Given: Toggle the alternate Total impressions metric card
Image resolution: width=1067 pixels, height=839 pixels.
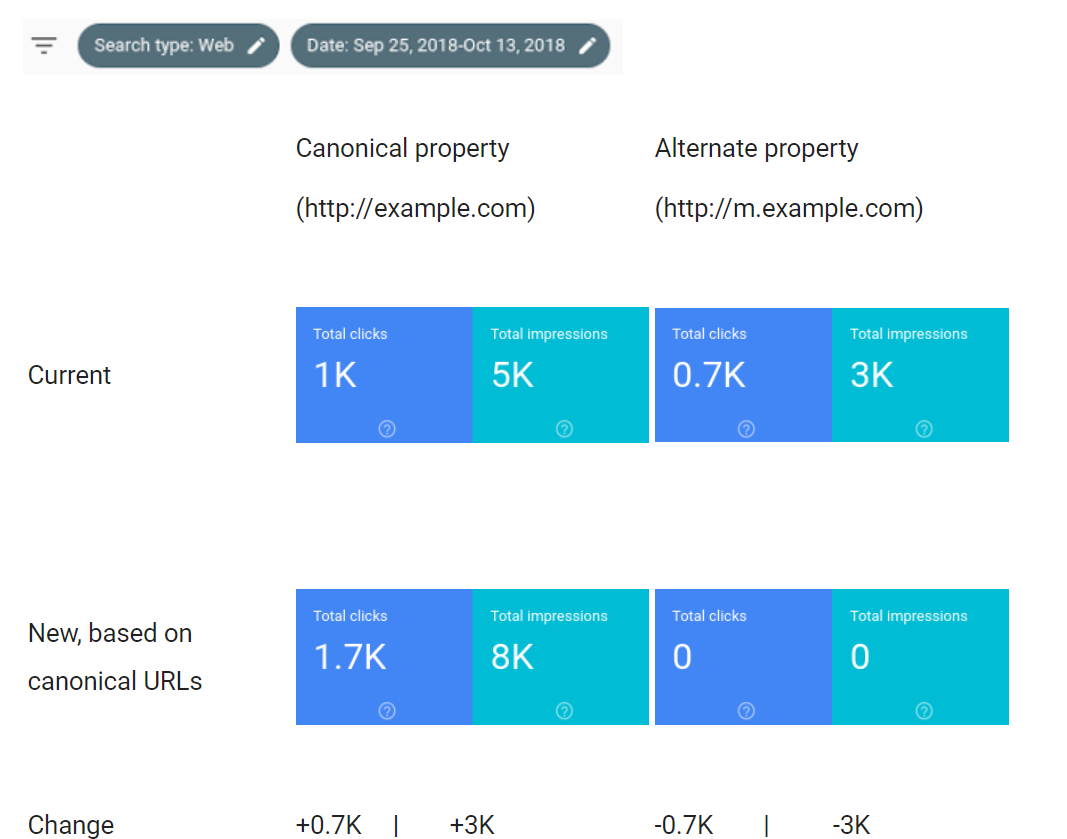Looking at the screenshot, I should [920, 375].
